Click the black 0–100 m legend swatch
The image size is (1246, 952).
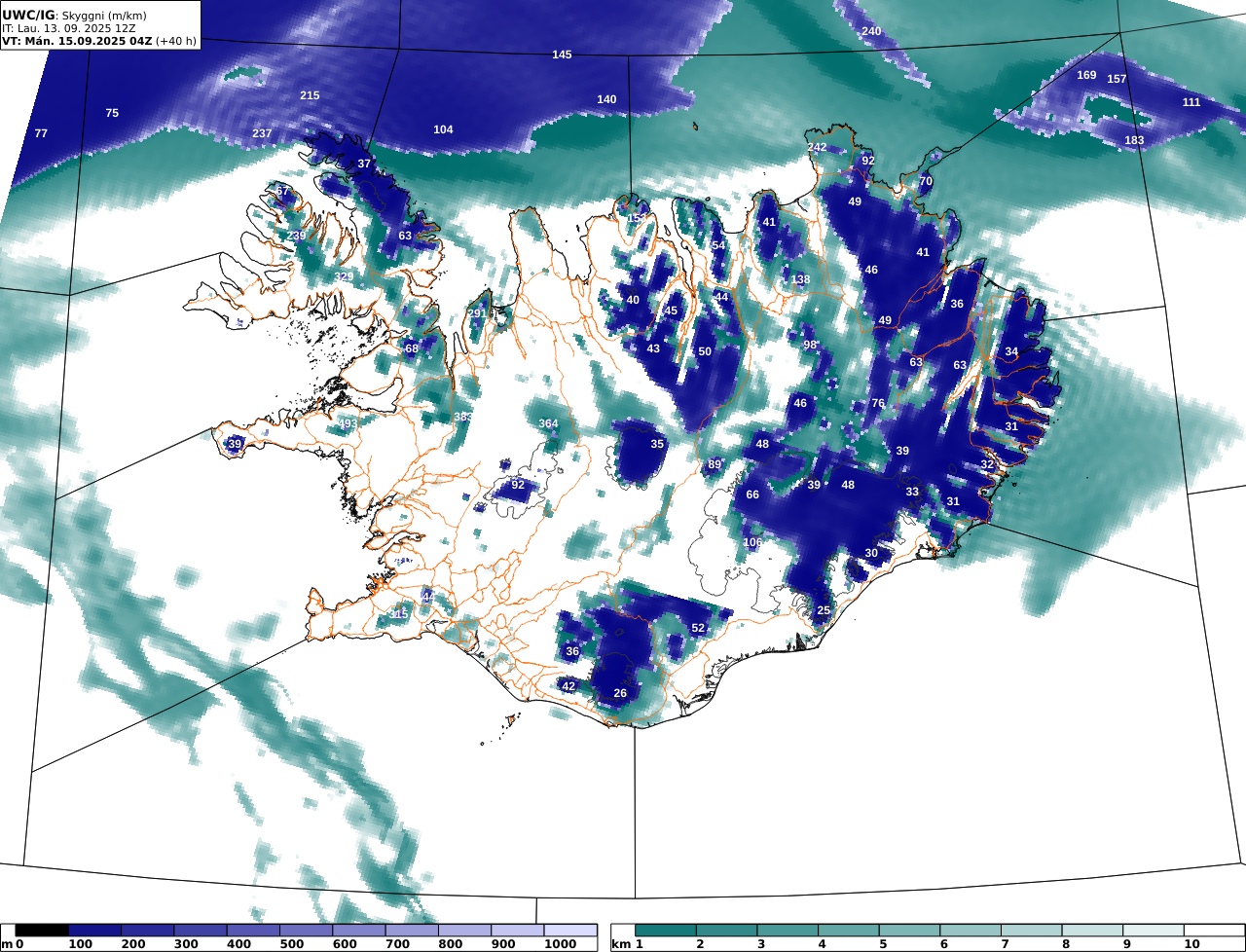tap(42, 932)
